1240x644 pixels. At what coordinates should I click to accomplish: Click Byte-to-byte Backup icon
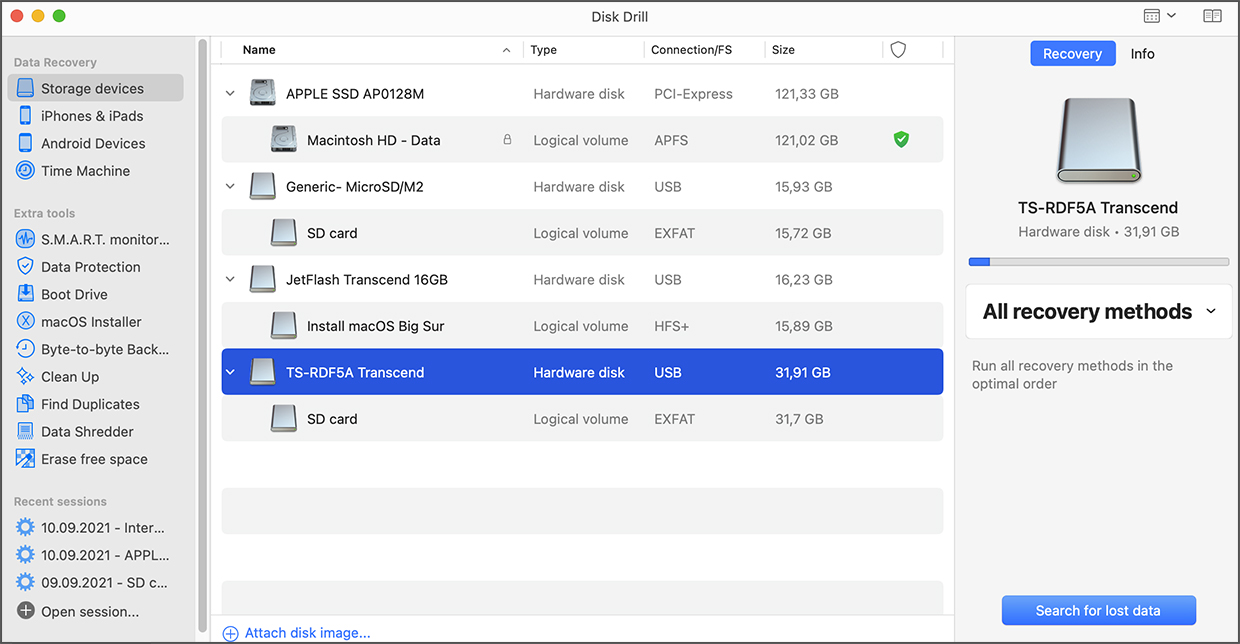(x=25, y=349)
